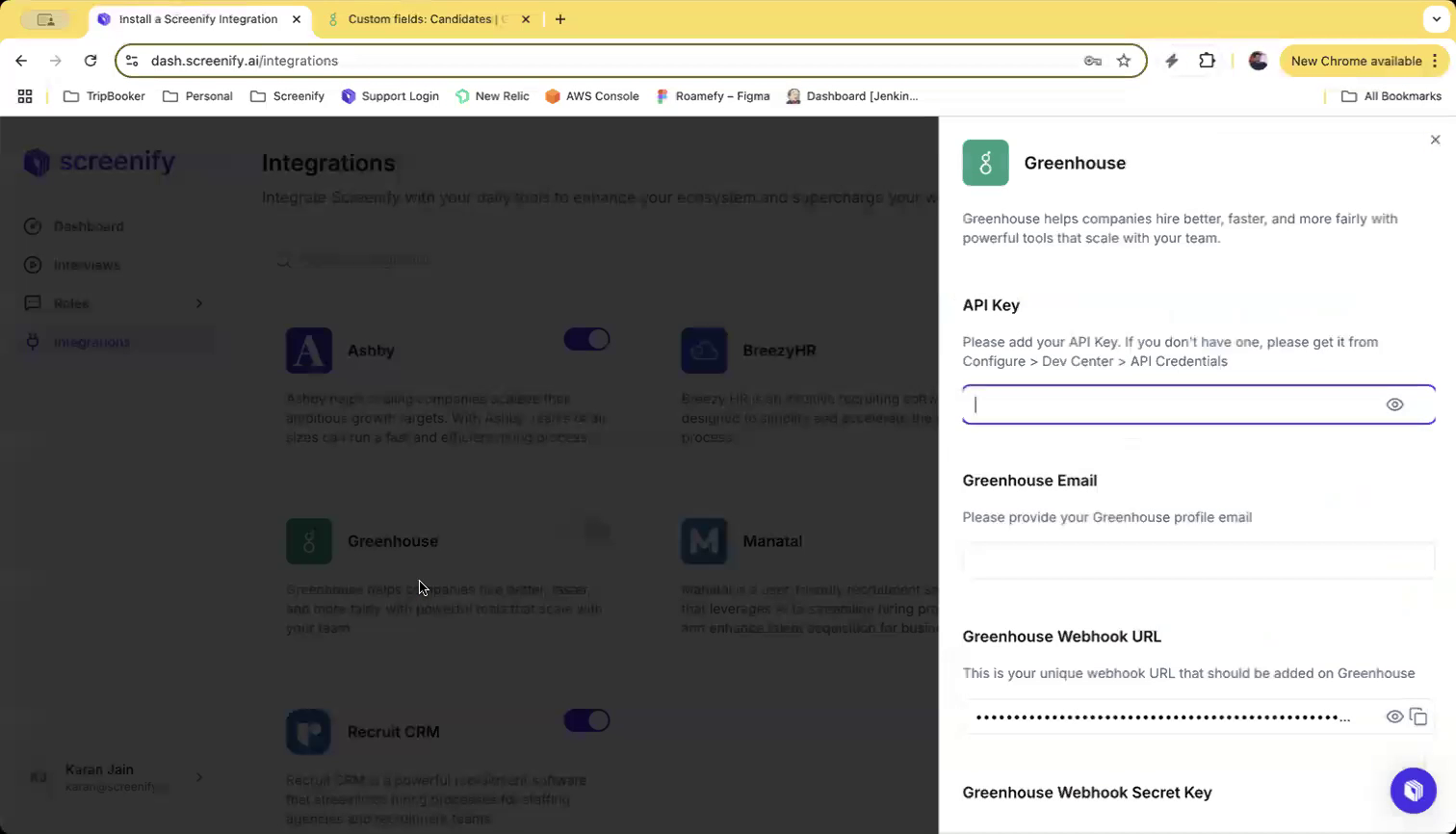Image resolution: width=1456 pixels, height=834 pixels.
Task: Open the New Relic bookmark
Action: (x=492, y=96)
